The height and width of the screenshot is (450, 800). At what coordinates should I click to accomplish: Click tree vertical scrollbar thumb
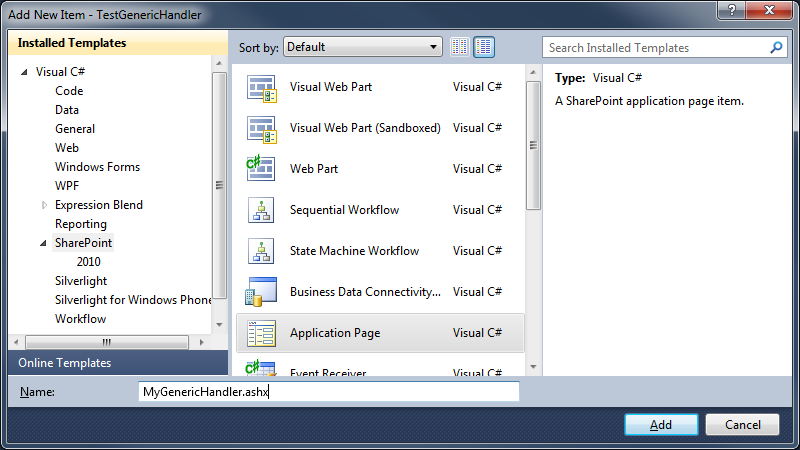(219, 185)
